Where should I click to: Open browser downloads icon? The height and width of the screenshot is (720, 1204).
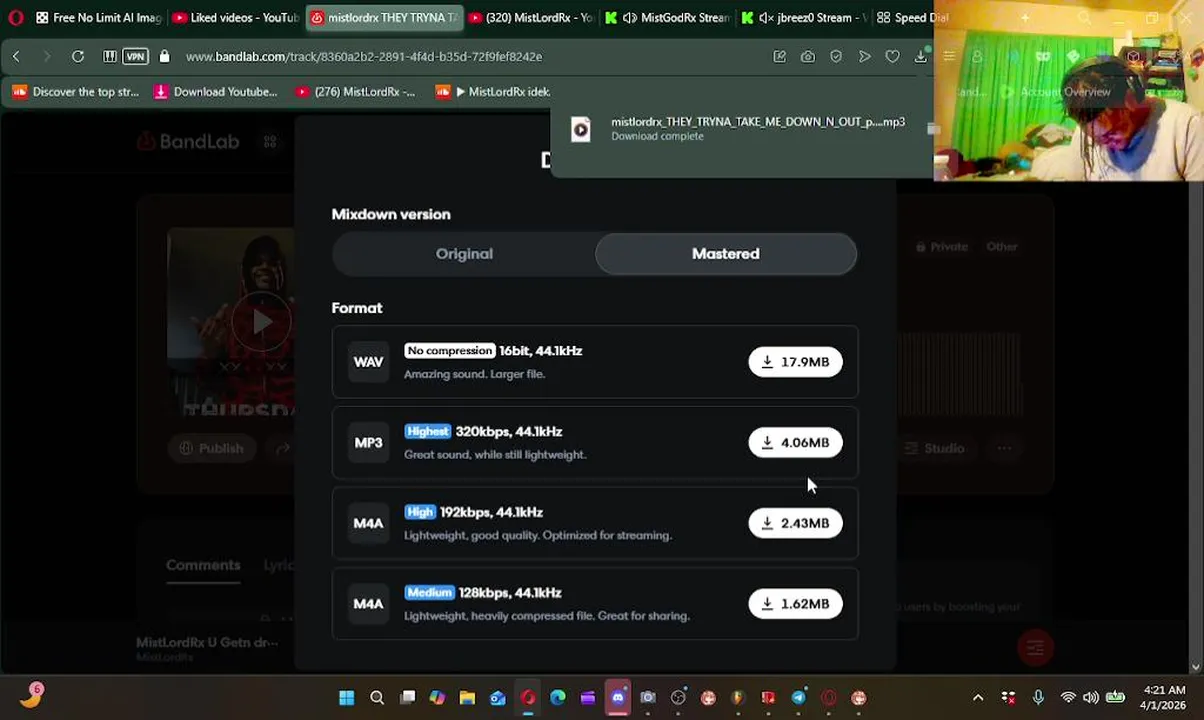coord(920,57)
